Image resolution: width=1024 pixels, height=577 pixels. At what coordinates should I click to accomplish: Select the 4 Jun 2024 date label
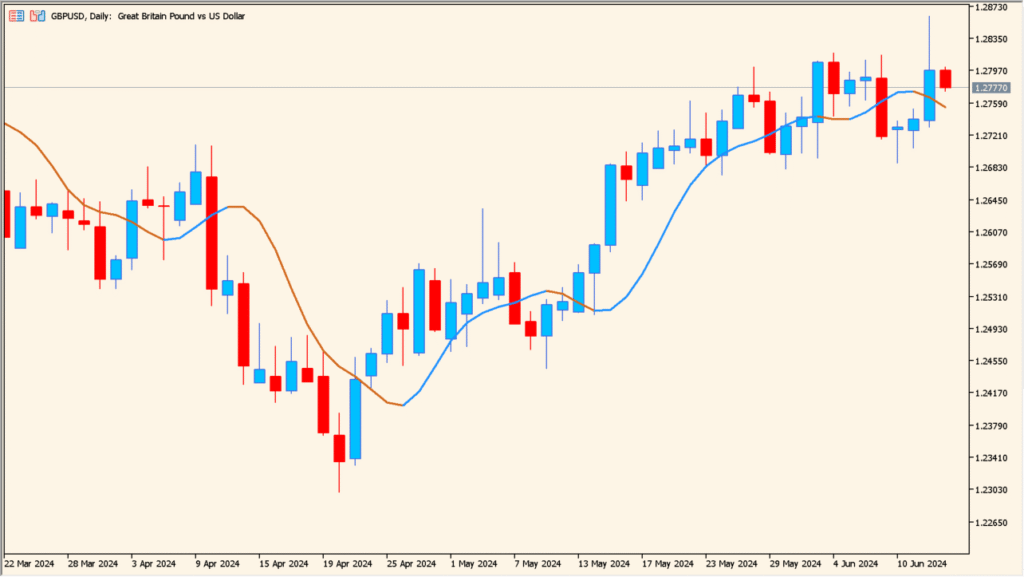pos(853,563)
